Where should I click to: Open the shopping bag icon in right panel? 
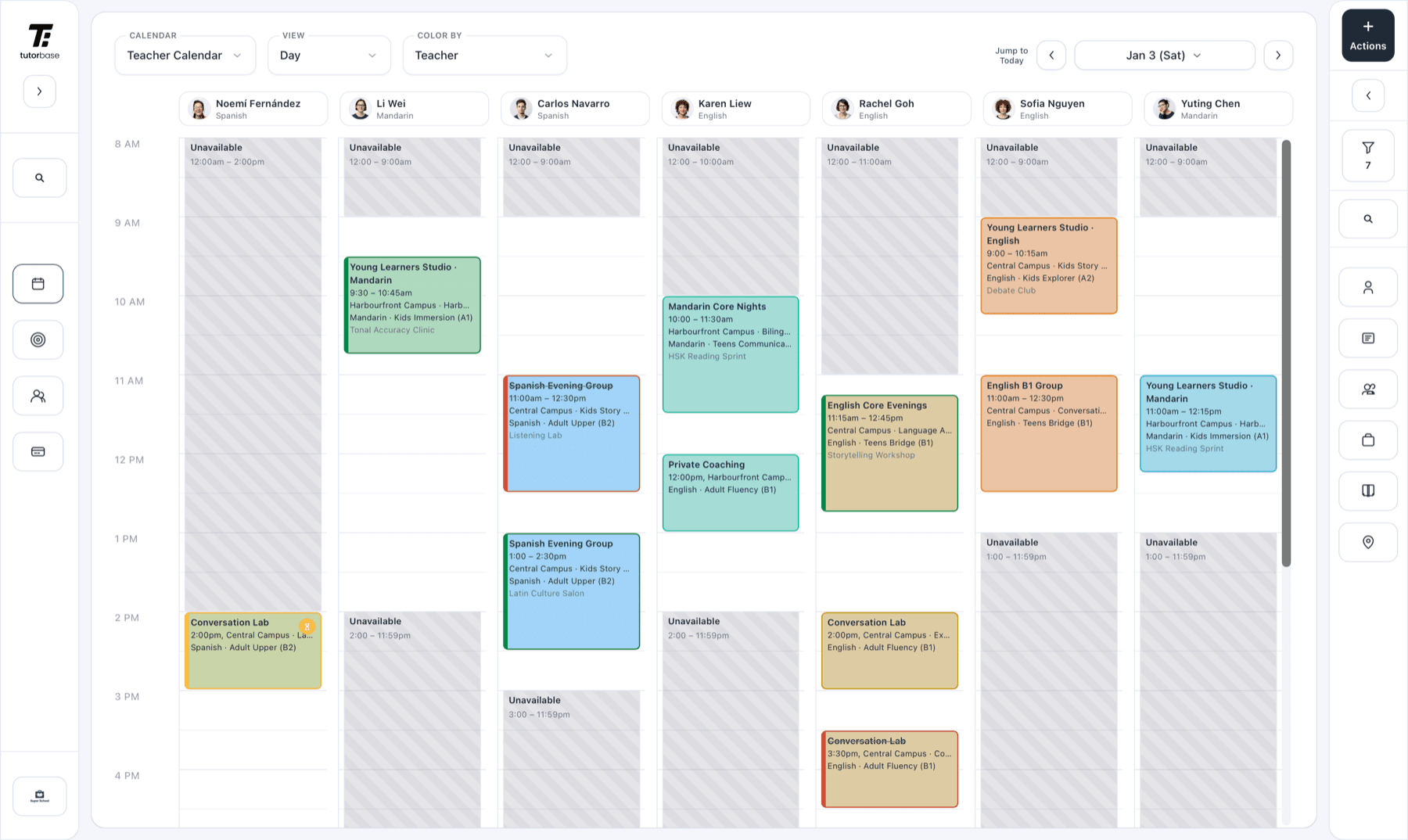click(1368, 440)
